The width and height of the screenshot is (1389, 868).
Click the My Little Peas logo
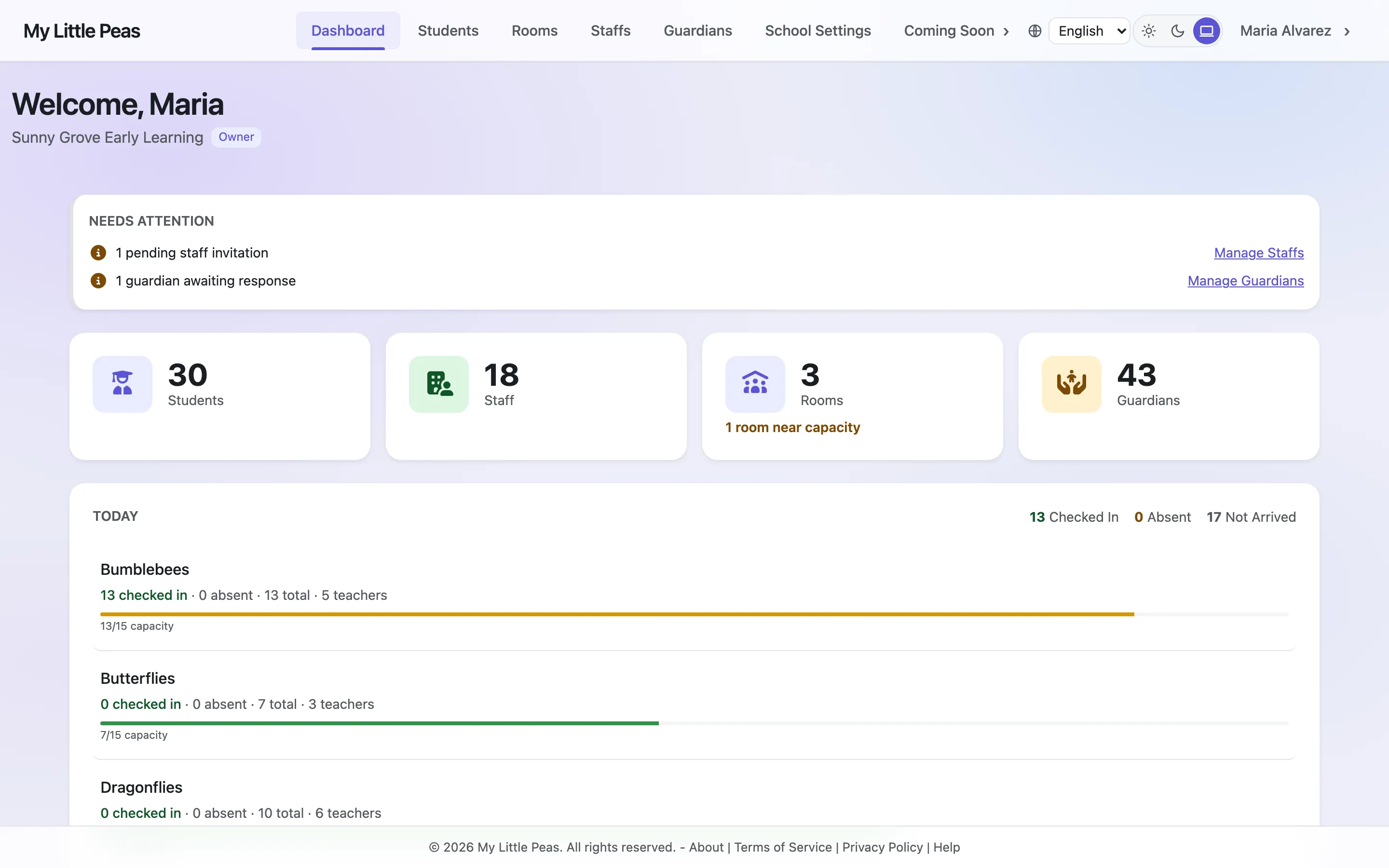[x=82, y=31]
